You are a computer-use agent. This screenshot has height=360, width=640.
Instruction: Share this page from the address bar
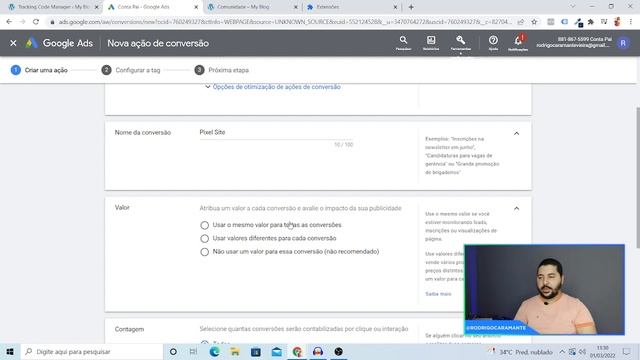tap(521, 22)
